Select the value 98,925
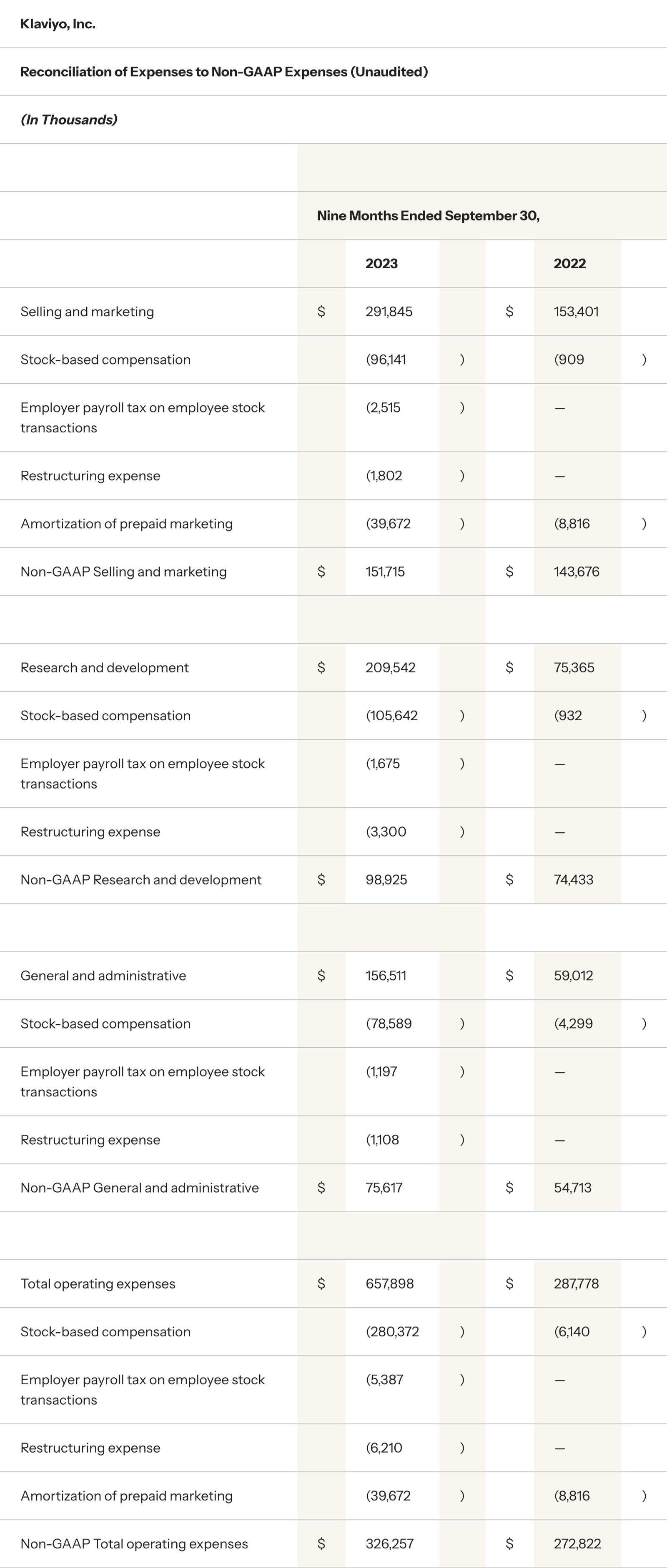The height and width of the screenshot is (1568, 667). pos(386,879)
